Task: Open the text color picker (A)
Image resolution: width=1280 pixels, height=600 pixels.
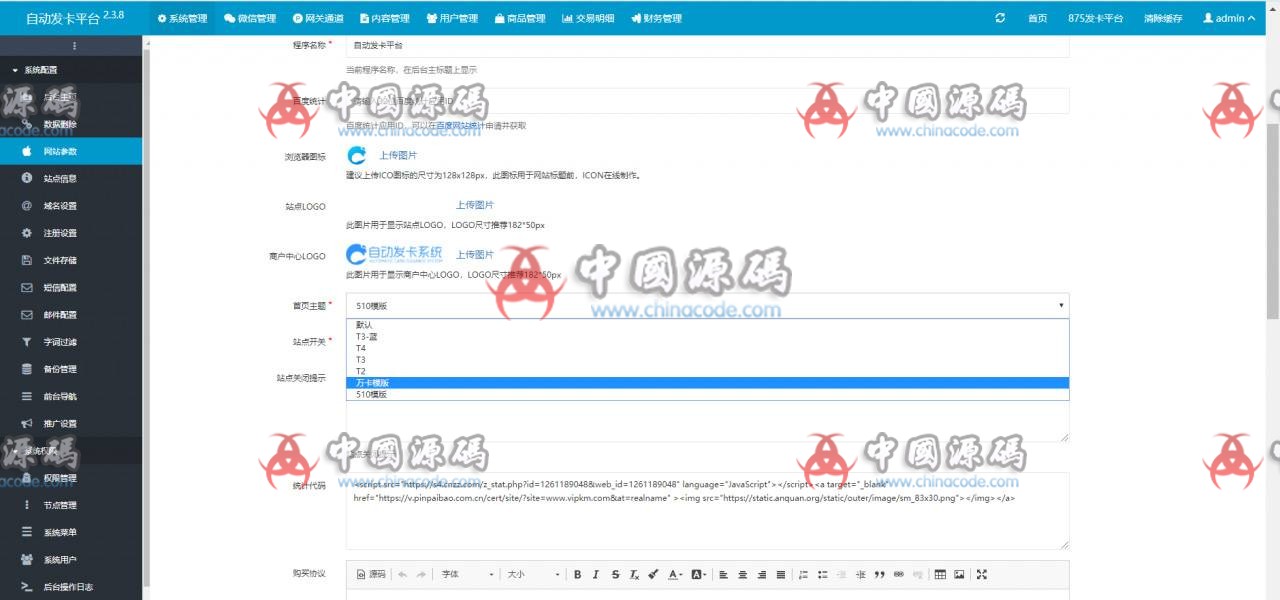Action: 675,574
